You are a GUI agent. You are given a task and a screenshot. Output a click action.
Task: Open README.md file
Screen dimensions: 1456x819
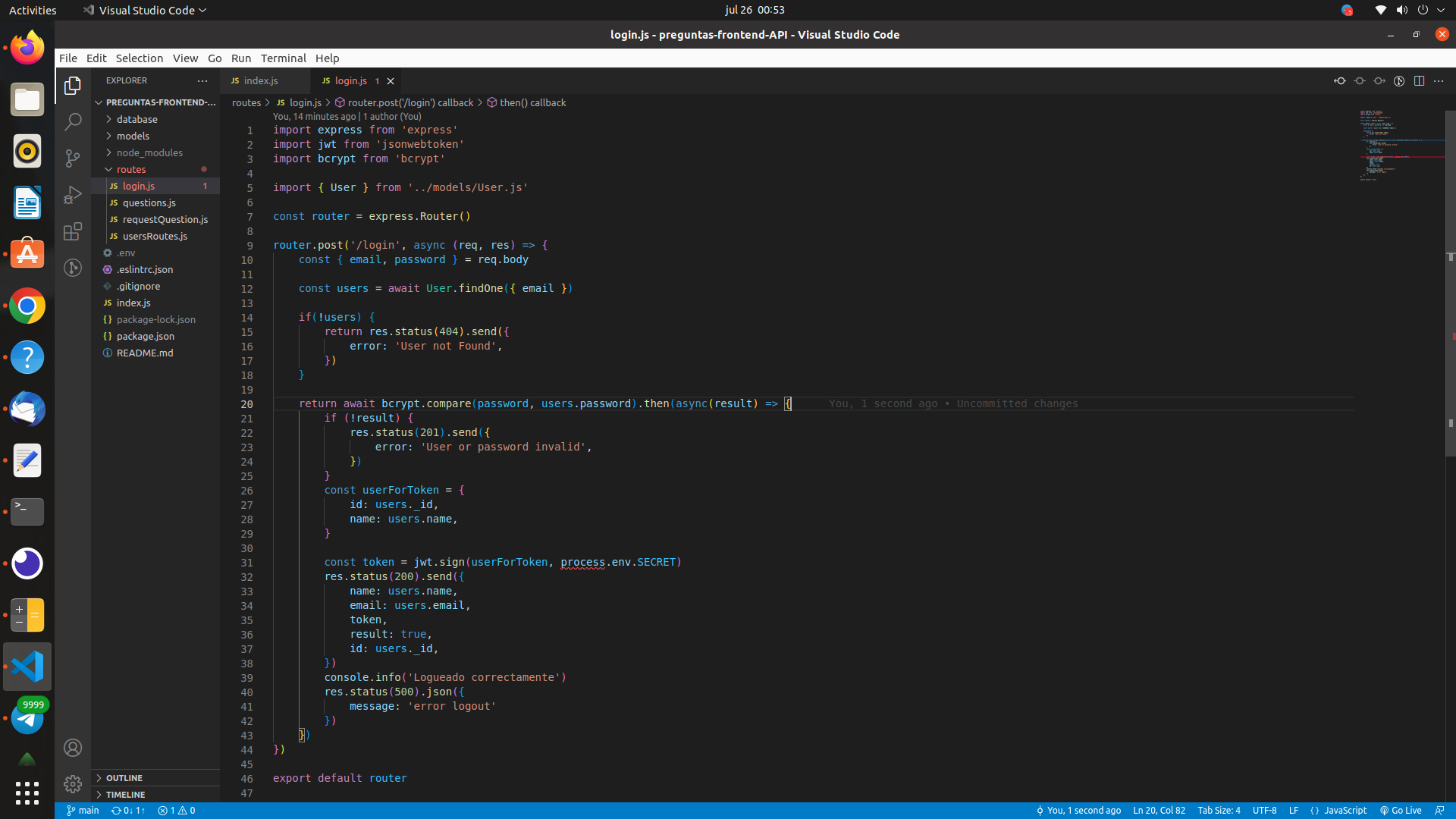coord(155,353)
